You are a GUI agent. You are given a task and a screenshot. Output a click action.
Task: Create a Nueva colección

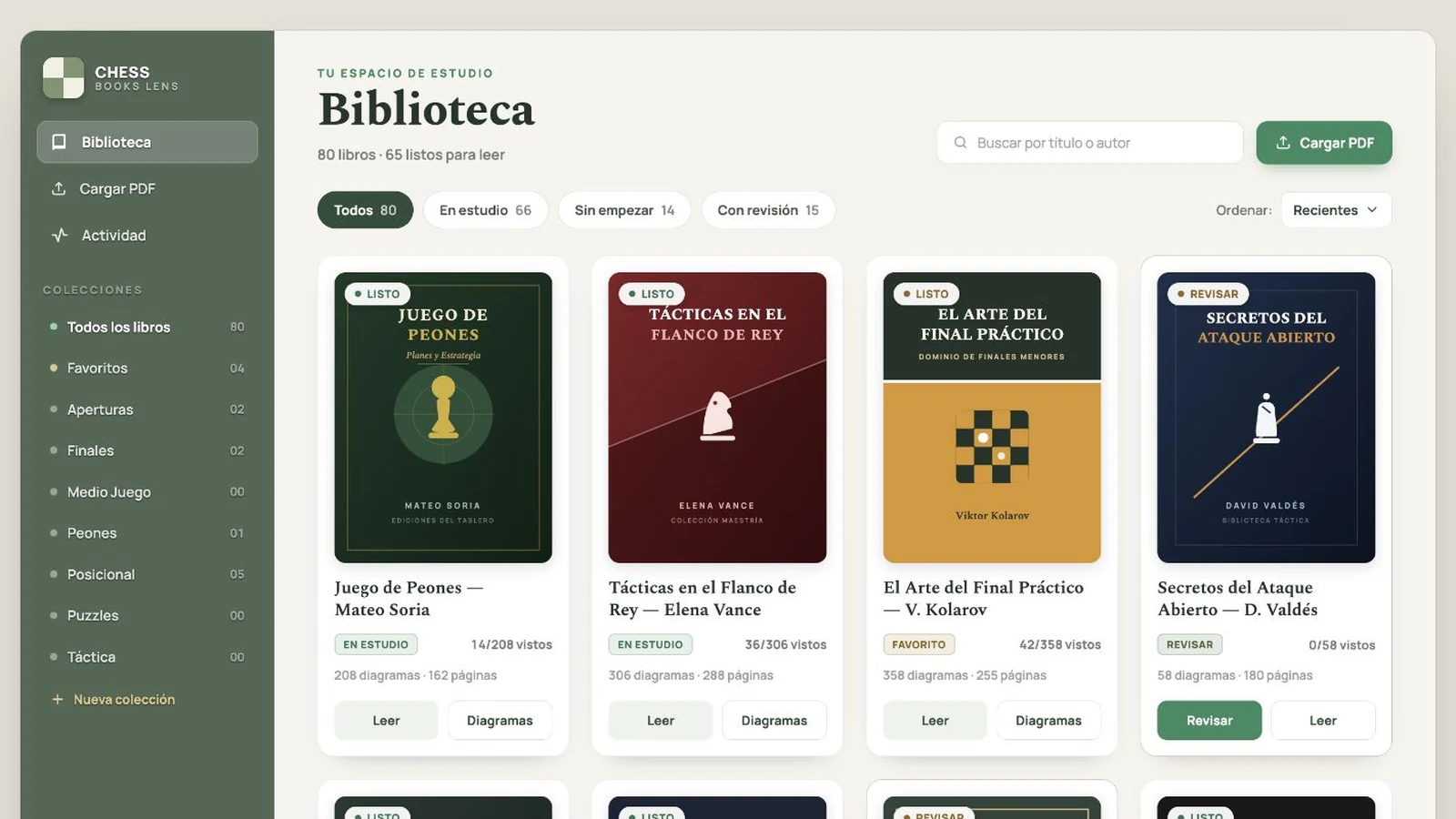tap(114, 699)
